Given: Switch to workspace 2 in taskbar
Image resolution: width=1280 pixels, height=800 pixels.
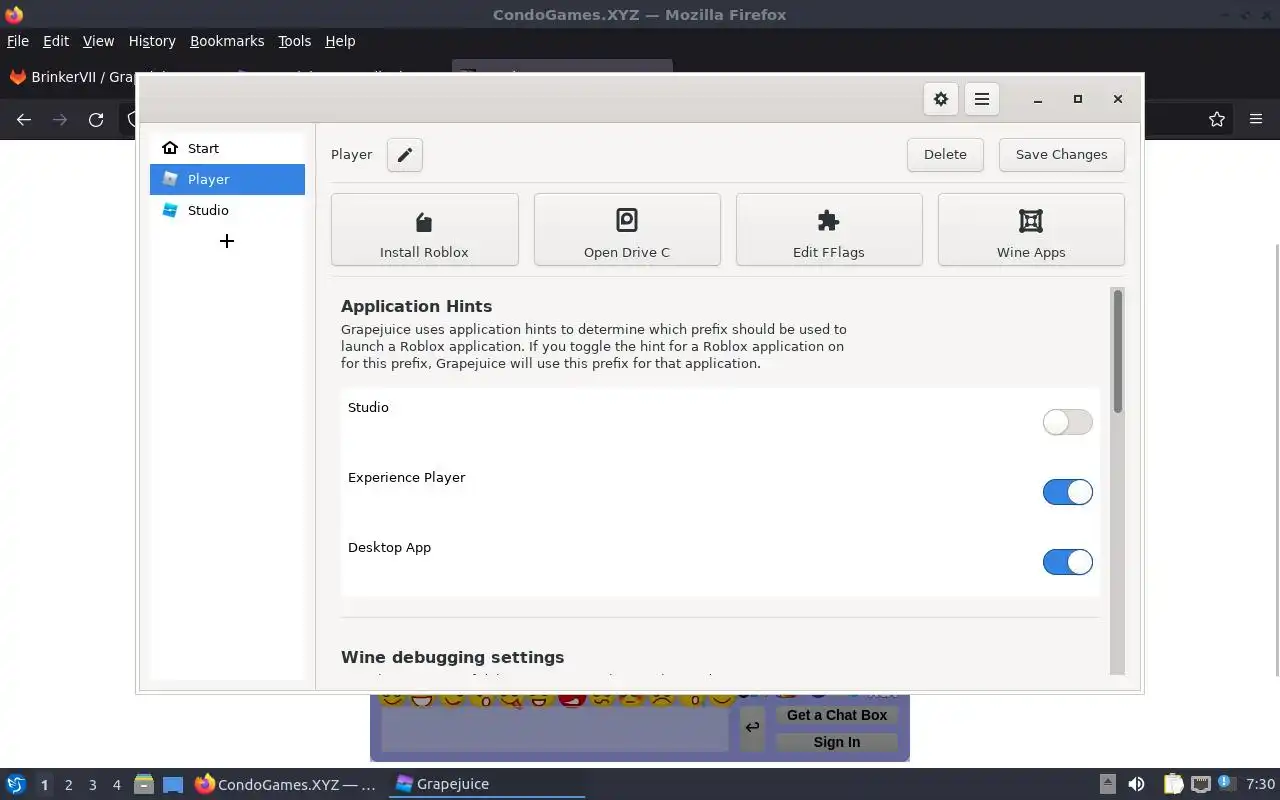Looking at the screenshot, I should pyautogui.click(x=68, y=785).
